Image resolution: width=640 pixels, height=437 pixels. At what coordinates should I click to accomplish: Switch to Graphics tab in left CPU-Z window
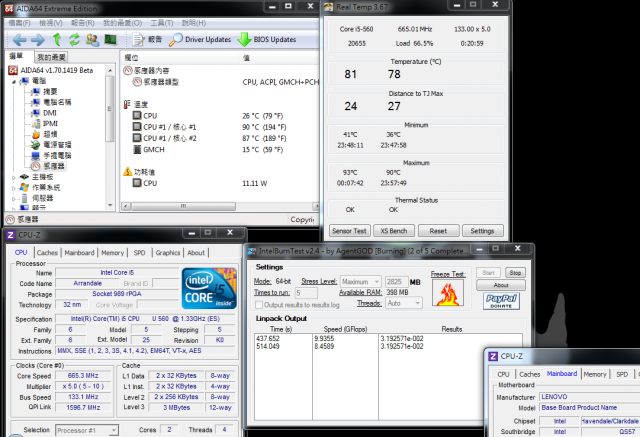pyautogui.click(x=167, y=253)
